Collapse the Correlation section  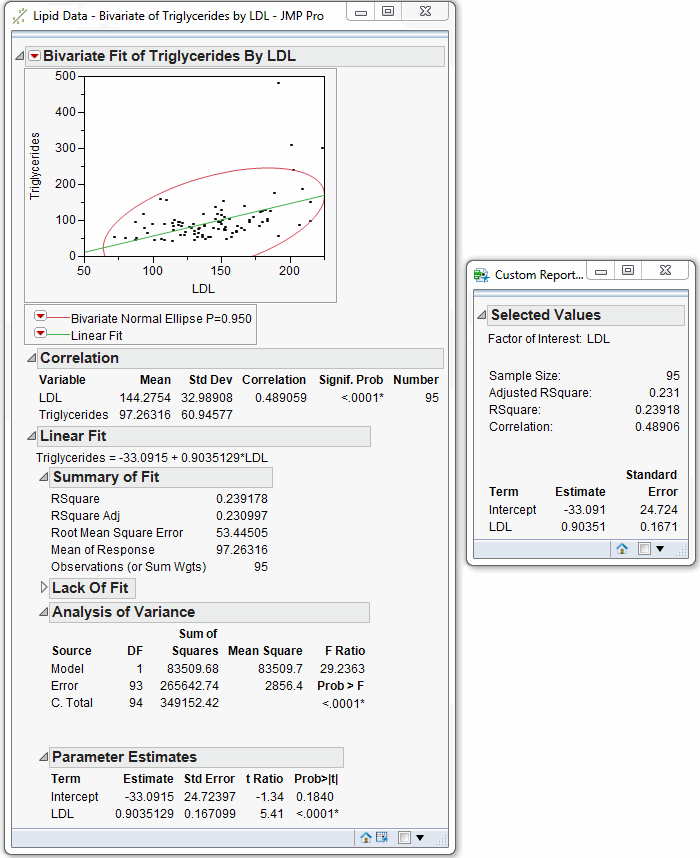(x=30, y=358)
